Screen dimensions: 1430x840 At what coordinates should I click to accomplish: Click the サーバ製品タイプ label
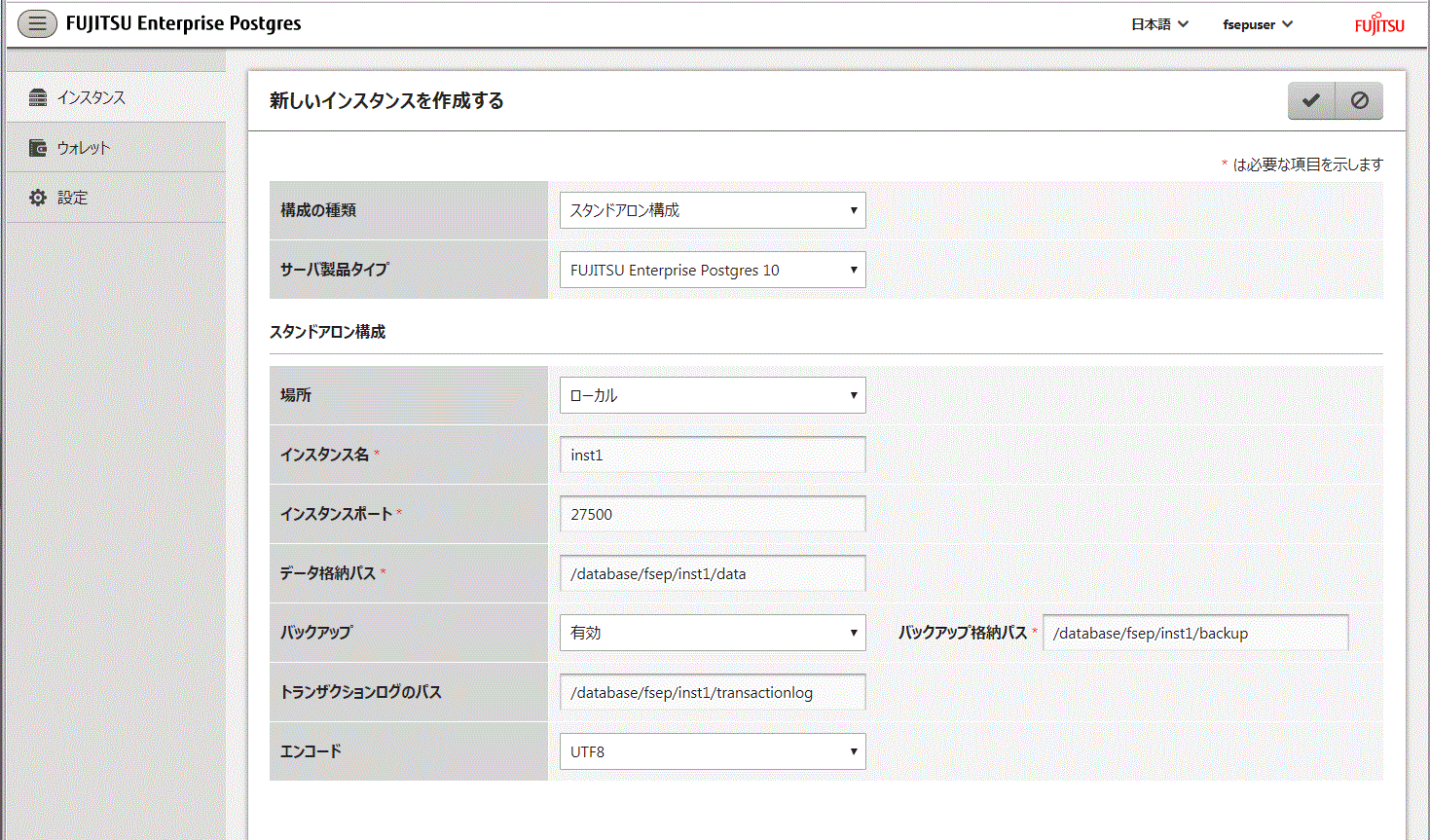pyautogui.click(x=335, y=270)
